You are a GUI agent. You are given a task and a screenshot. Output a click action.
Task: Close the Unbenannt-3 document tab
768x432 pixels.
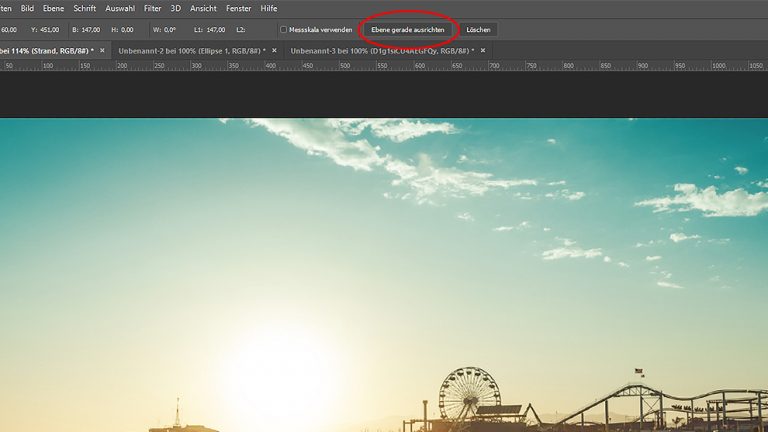click(x=483, y=50)
